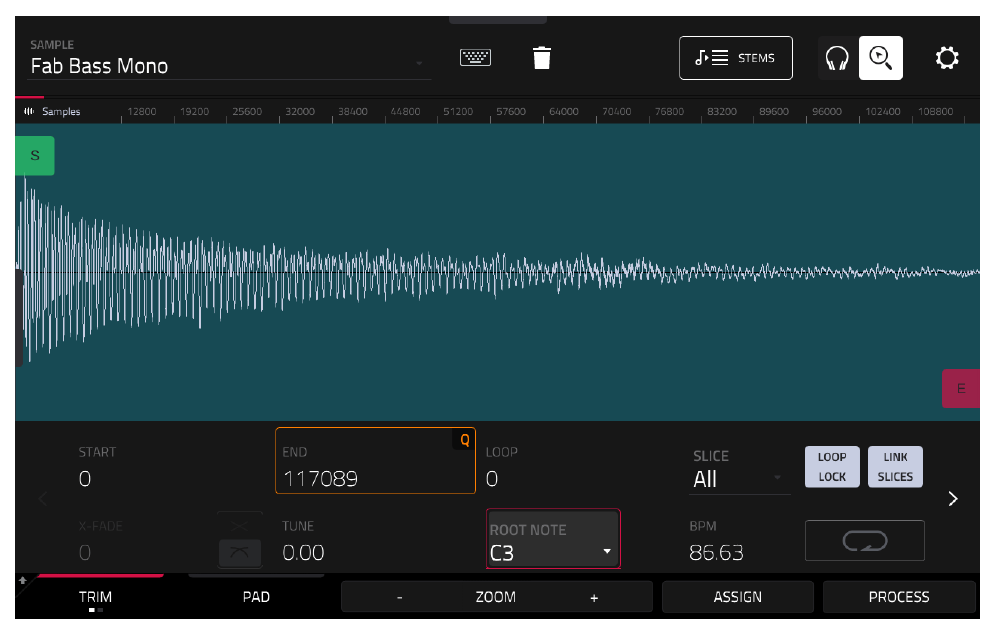Open the SLICE All dropdown

pyautogui.click(x=741, y=471)
